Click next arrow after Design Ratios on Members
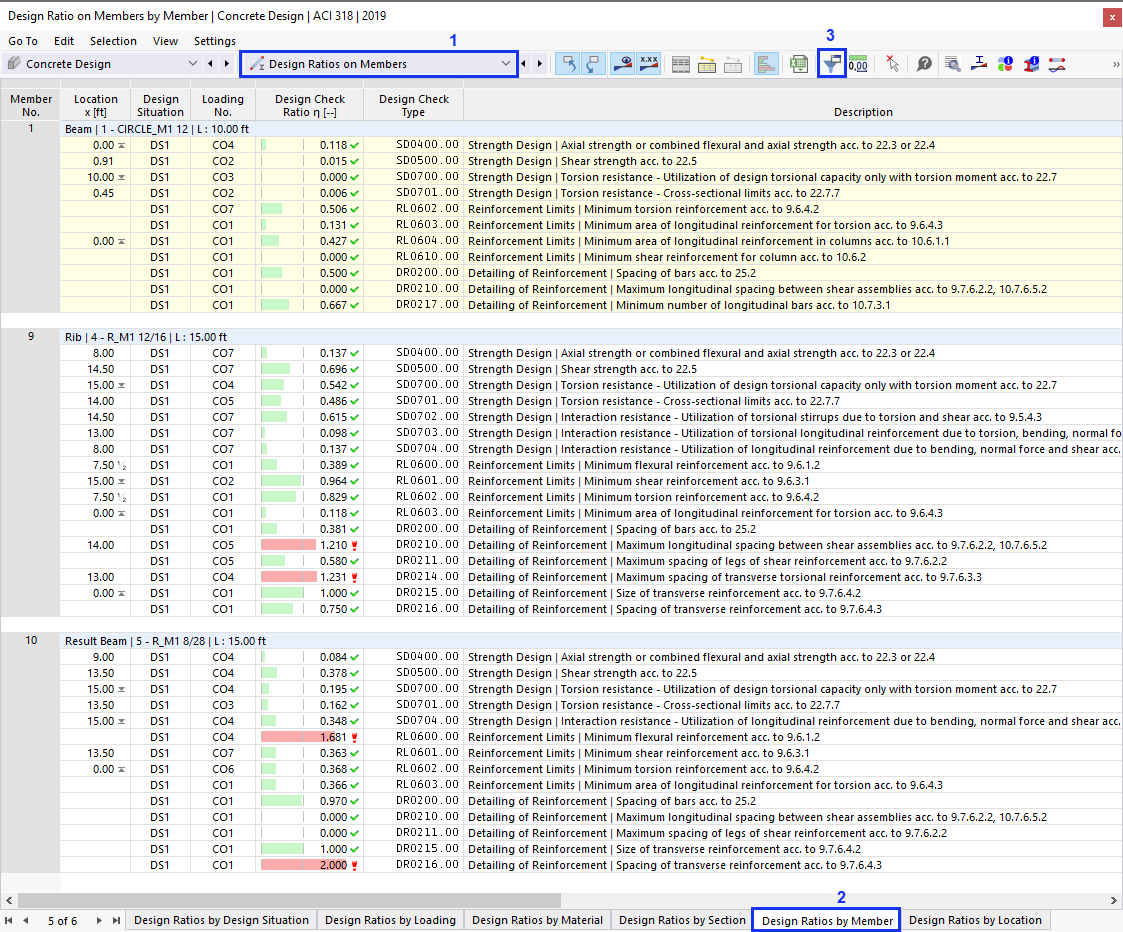Viewport: 1123px width, 932px height. coord(540,64)
